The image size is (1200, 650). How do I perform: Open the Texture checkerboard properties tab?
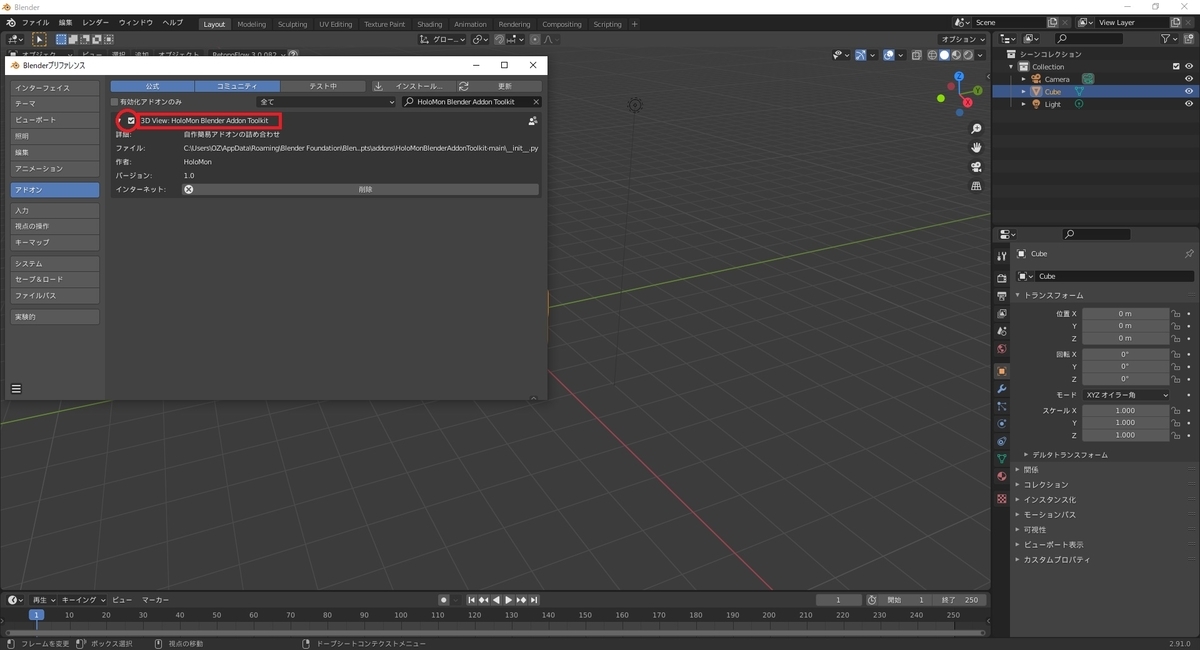coord(1001,498)
